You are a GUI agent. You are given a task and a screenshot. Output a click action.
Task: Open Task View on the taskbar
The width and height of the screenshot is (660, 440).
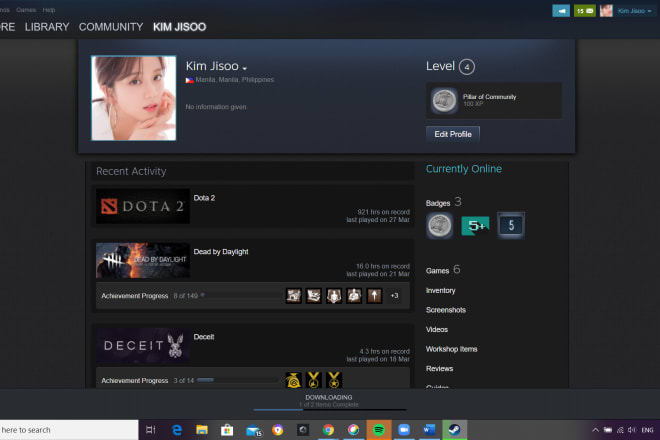(151, 430)
